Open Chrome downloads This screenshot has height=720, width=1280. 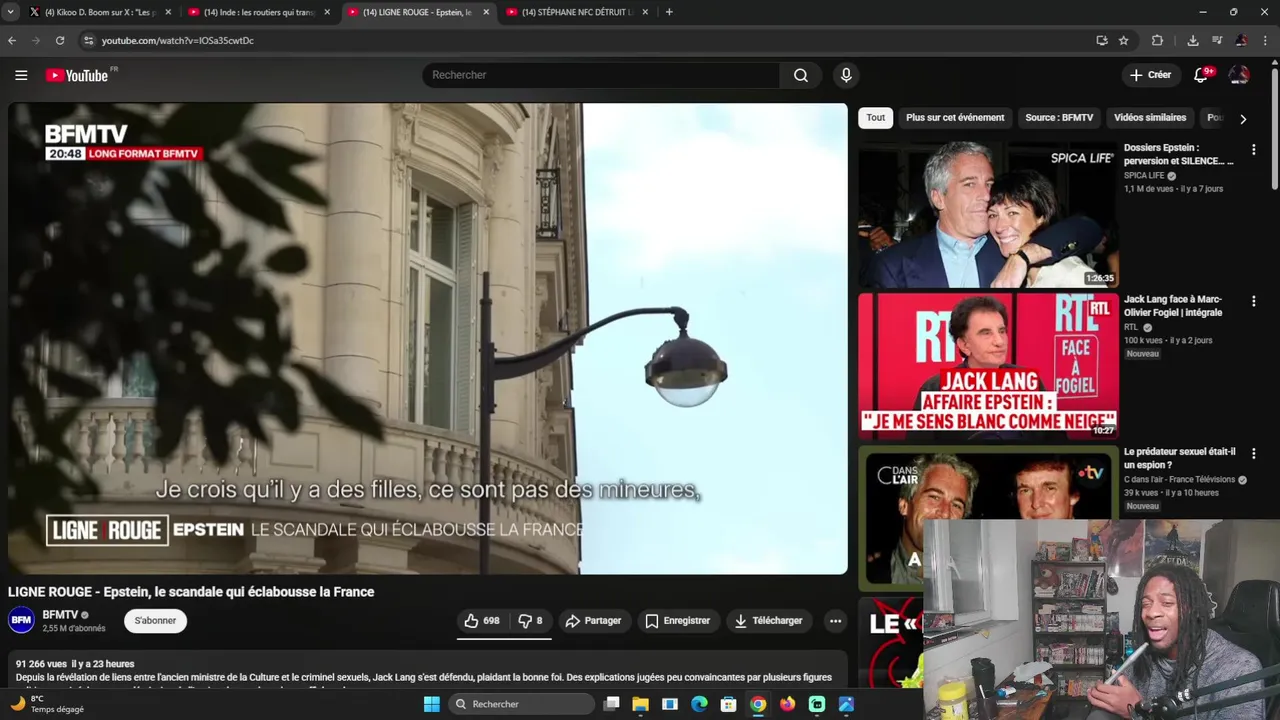(1193, 41)
